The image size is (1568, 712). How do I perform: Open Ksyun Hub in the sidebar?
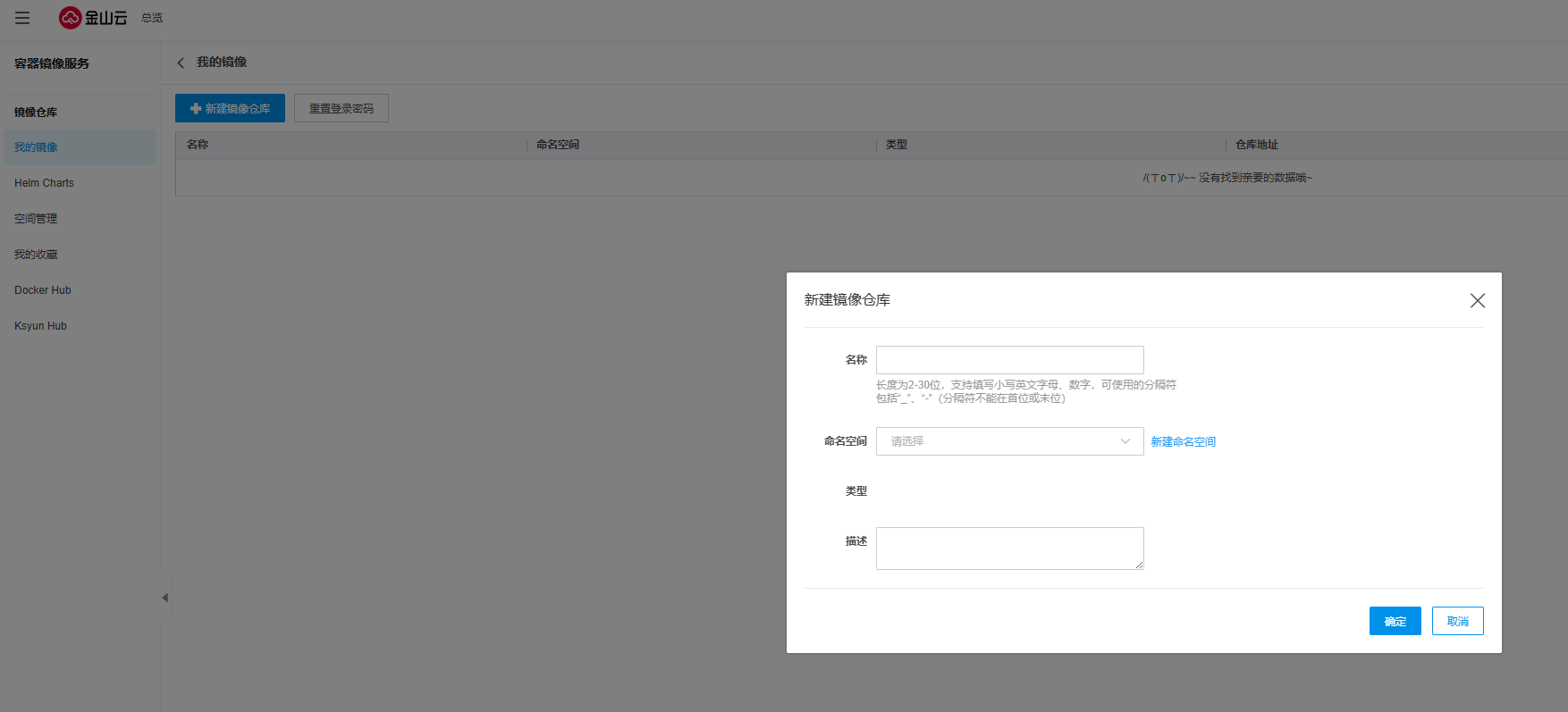click(40, 326)
